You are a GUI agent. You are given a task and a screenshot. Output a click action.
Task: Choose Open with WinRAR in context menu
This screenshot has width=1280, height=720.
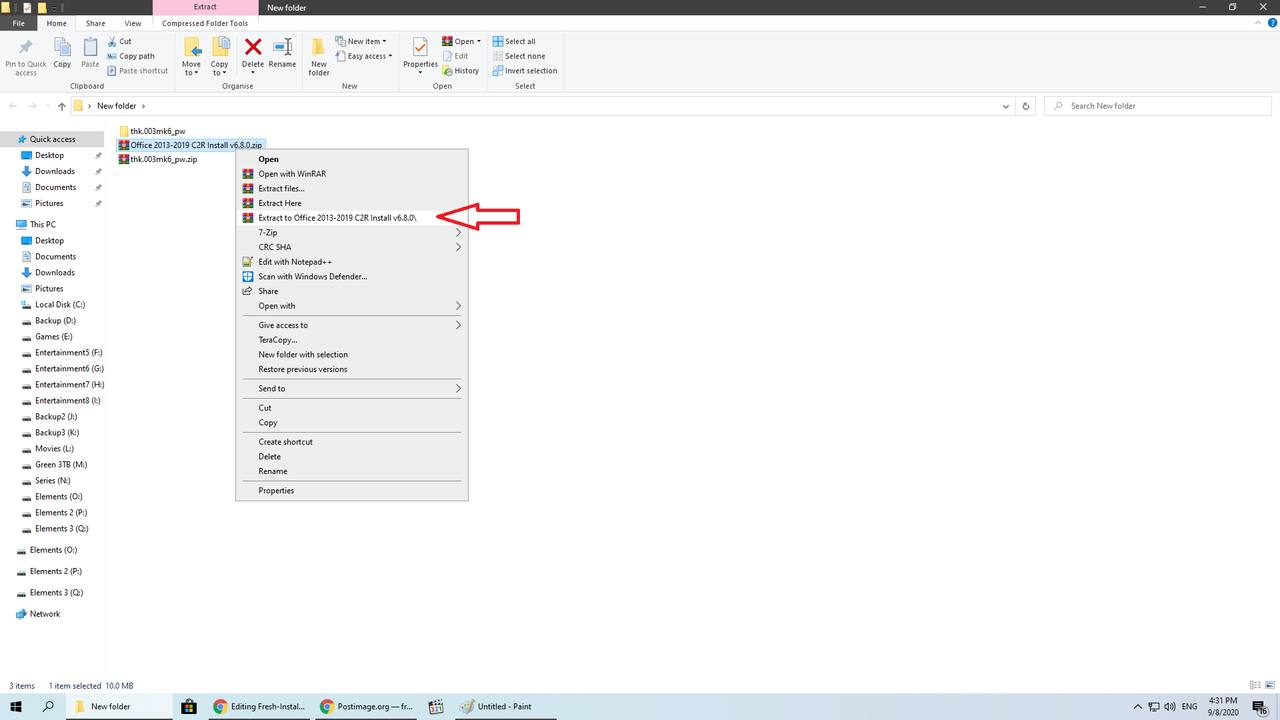(352, 174)
